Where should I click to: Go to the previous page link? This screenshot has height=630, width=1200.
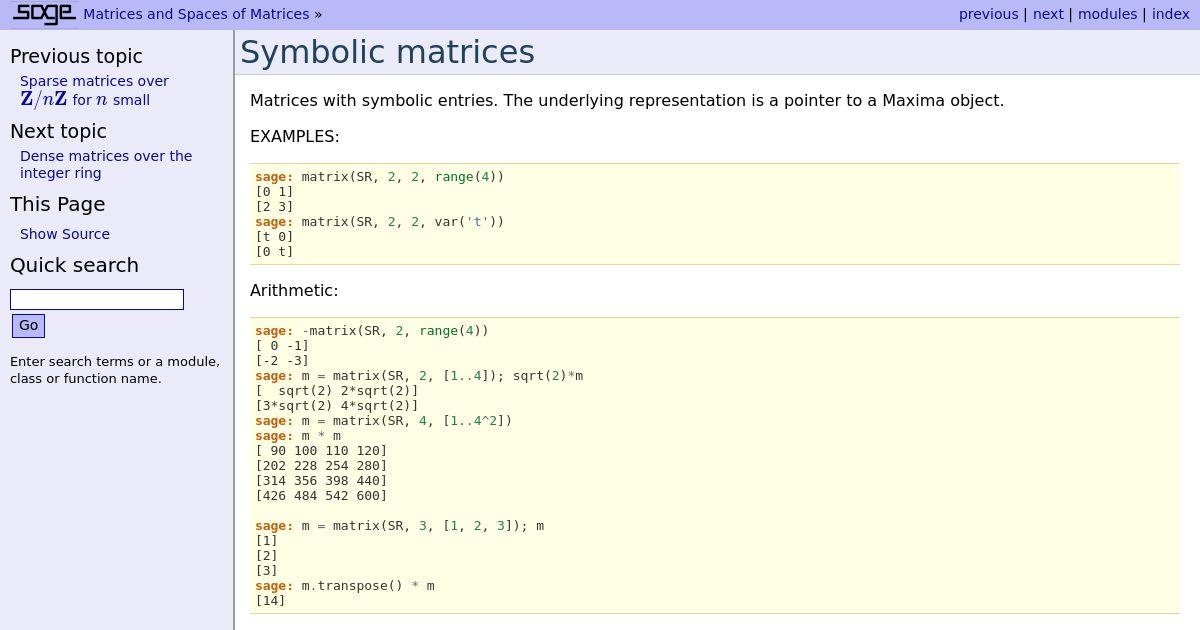point(988,14)
